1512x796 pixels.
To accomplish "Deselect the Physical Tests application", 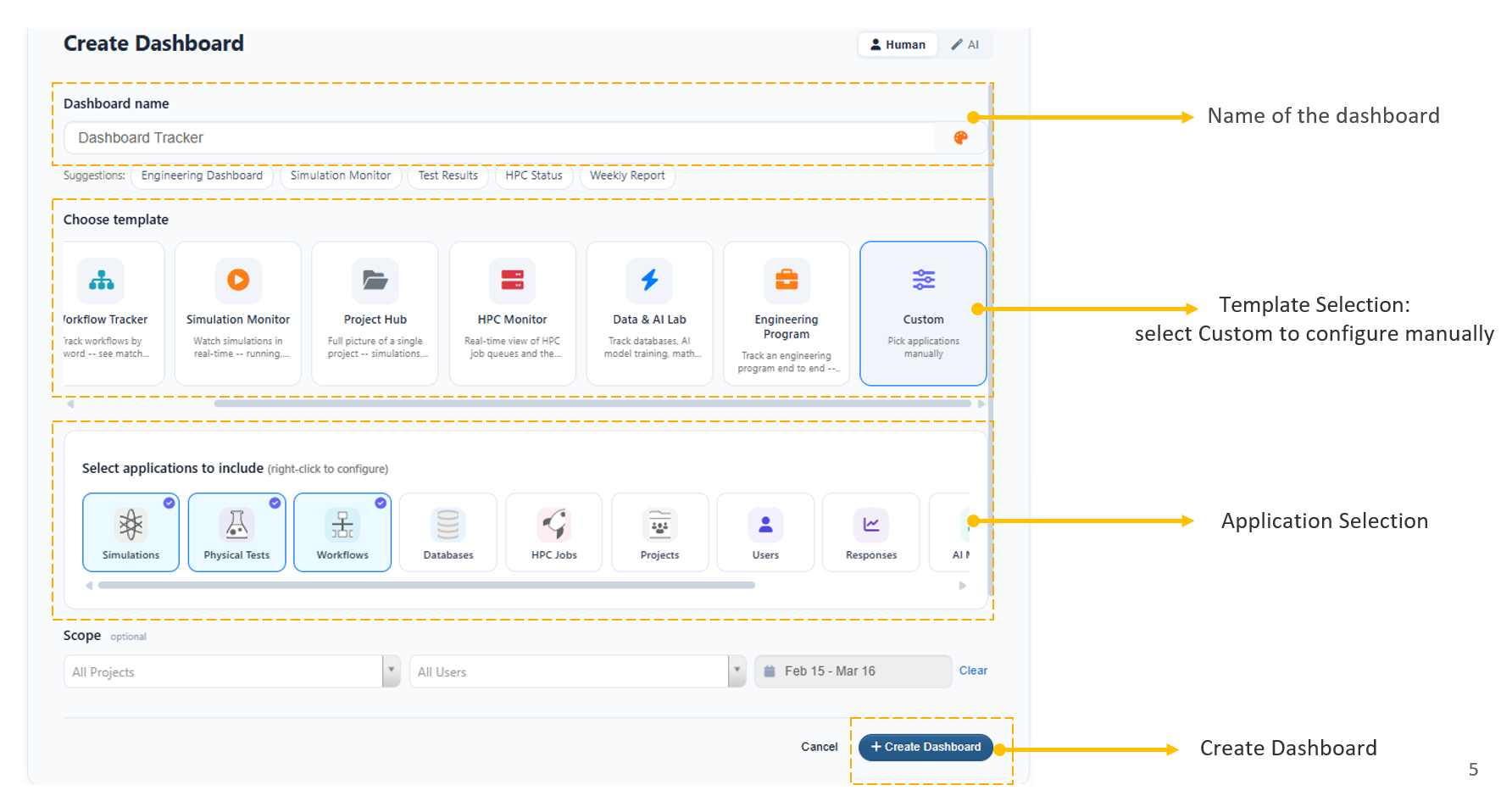I will (x=236, y=532).
